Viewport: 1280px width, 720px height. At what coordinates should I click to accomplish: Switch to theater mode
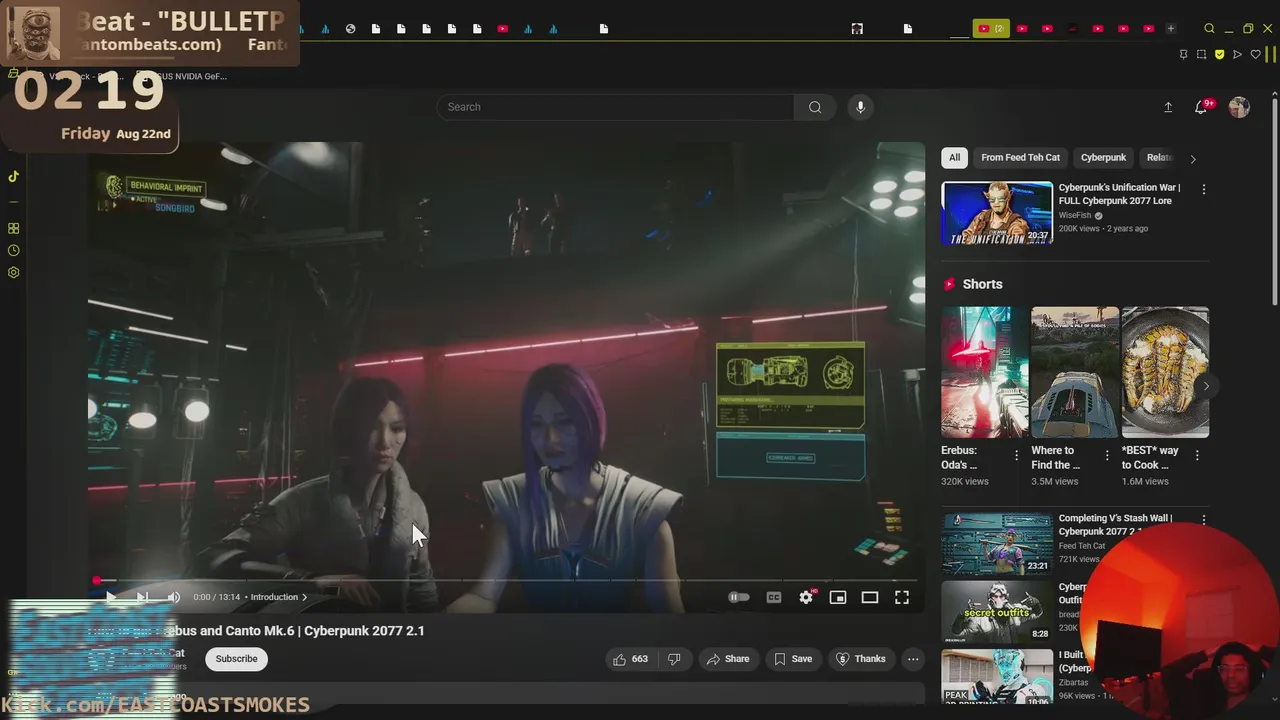[x=870, y=597]
